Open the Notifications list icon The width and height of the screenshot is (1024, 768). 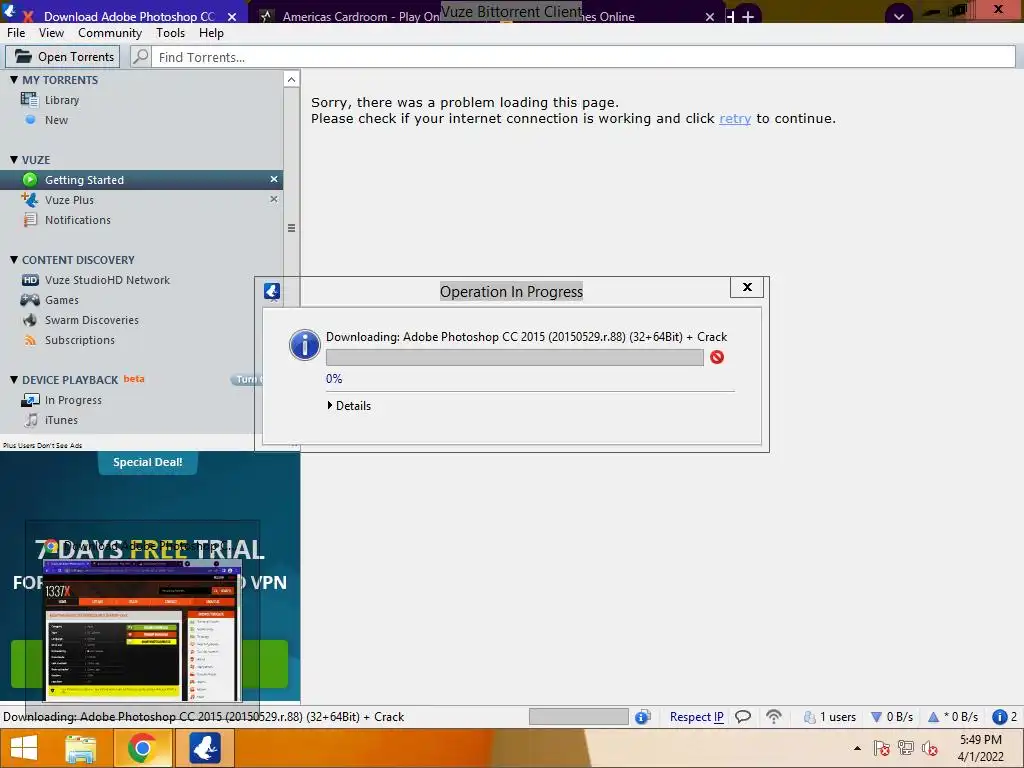pyautogui.click(x=30, y=219)
